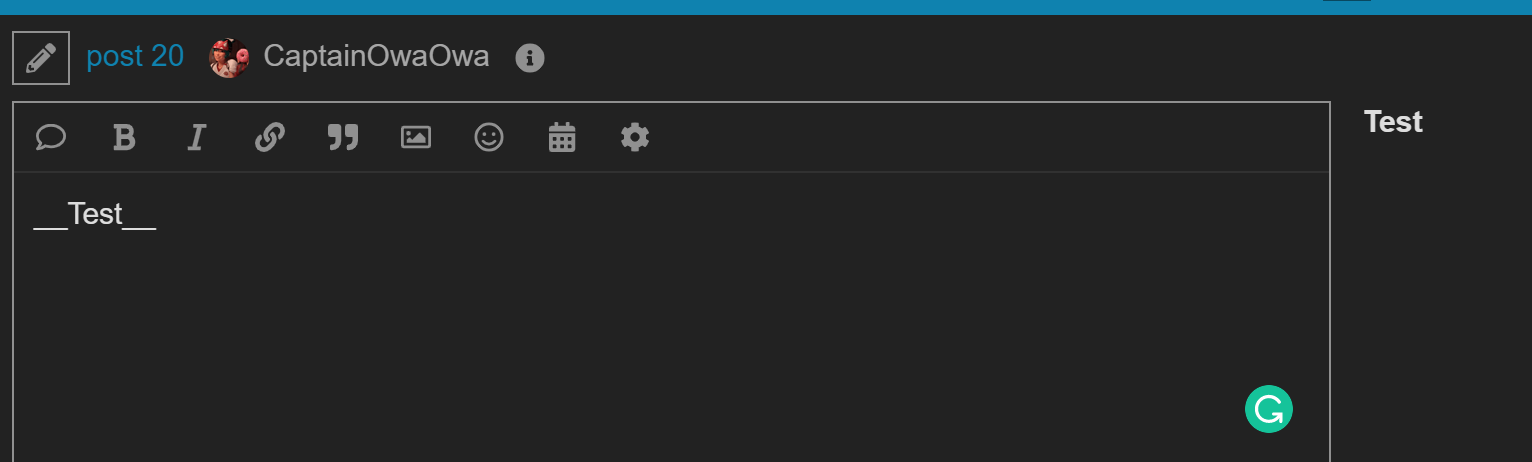Click the bold Test preview text

(1393, 122)
